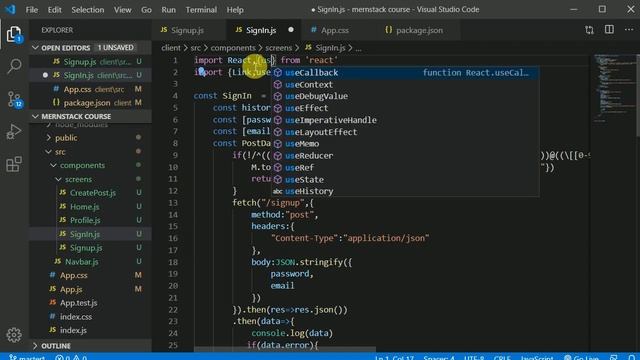The width and height of the screenshot is (640, 360).
Task: Open the Run menu
Action: (169, 9)
